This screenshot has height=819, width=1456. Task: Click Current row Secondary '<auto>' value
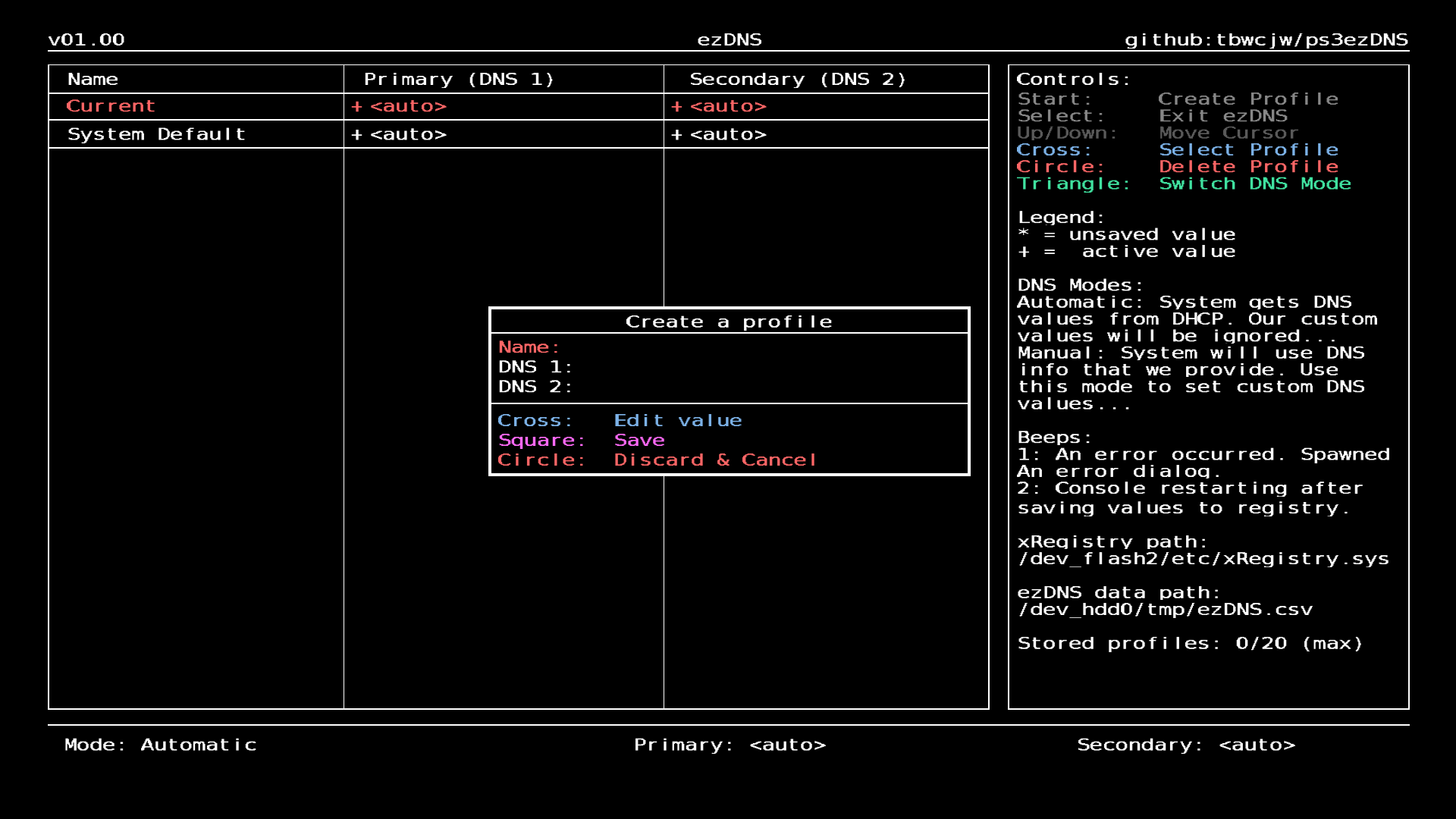coord(728,107)
